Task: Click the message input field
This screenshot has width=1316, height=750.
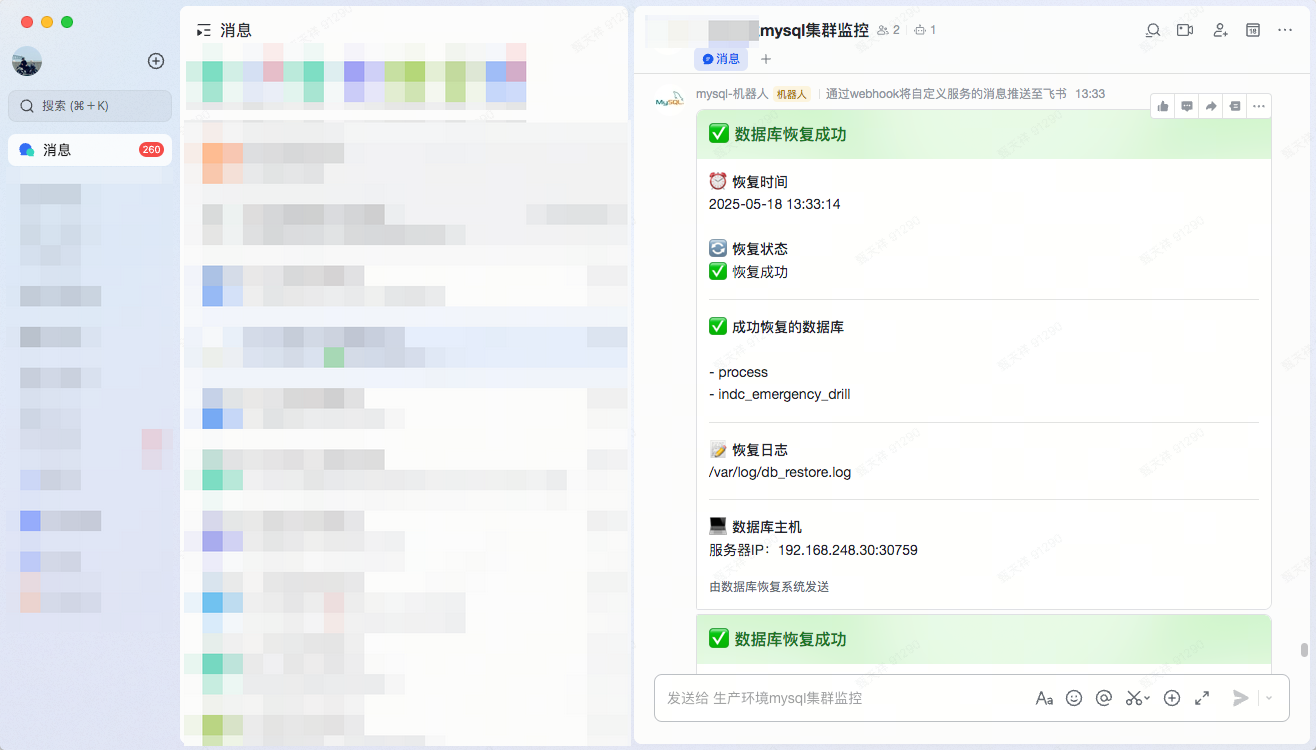Action: (850, 697)
